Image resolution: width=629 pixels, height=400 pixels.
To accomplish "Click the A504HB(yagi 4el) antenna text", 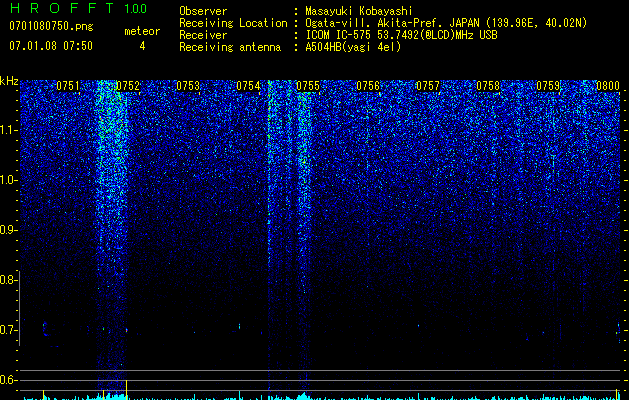I will pyautogui.click(x=353, y=47).
